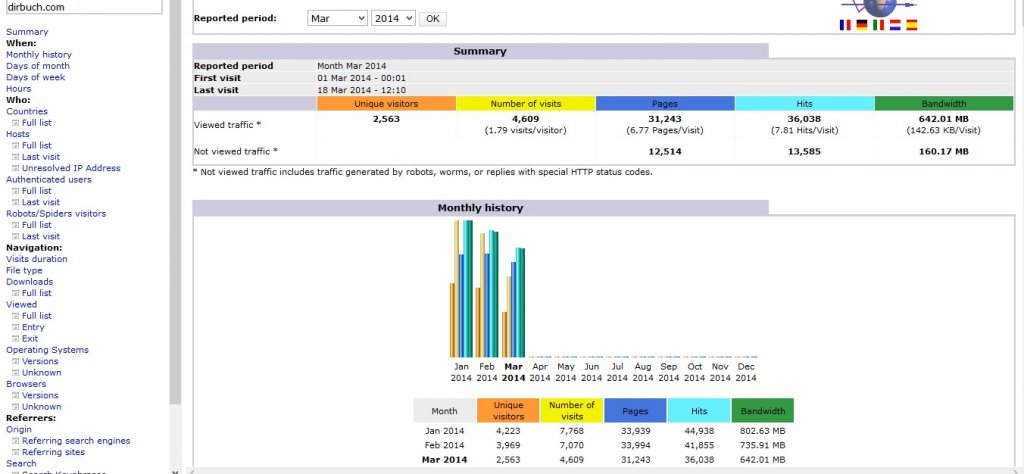Click the small icon beside Entry
Viewport: 1024px width, 474px height.
click(x=16, y=328)
